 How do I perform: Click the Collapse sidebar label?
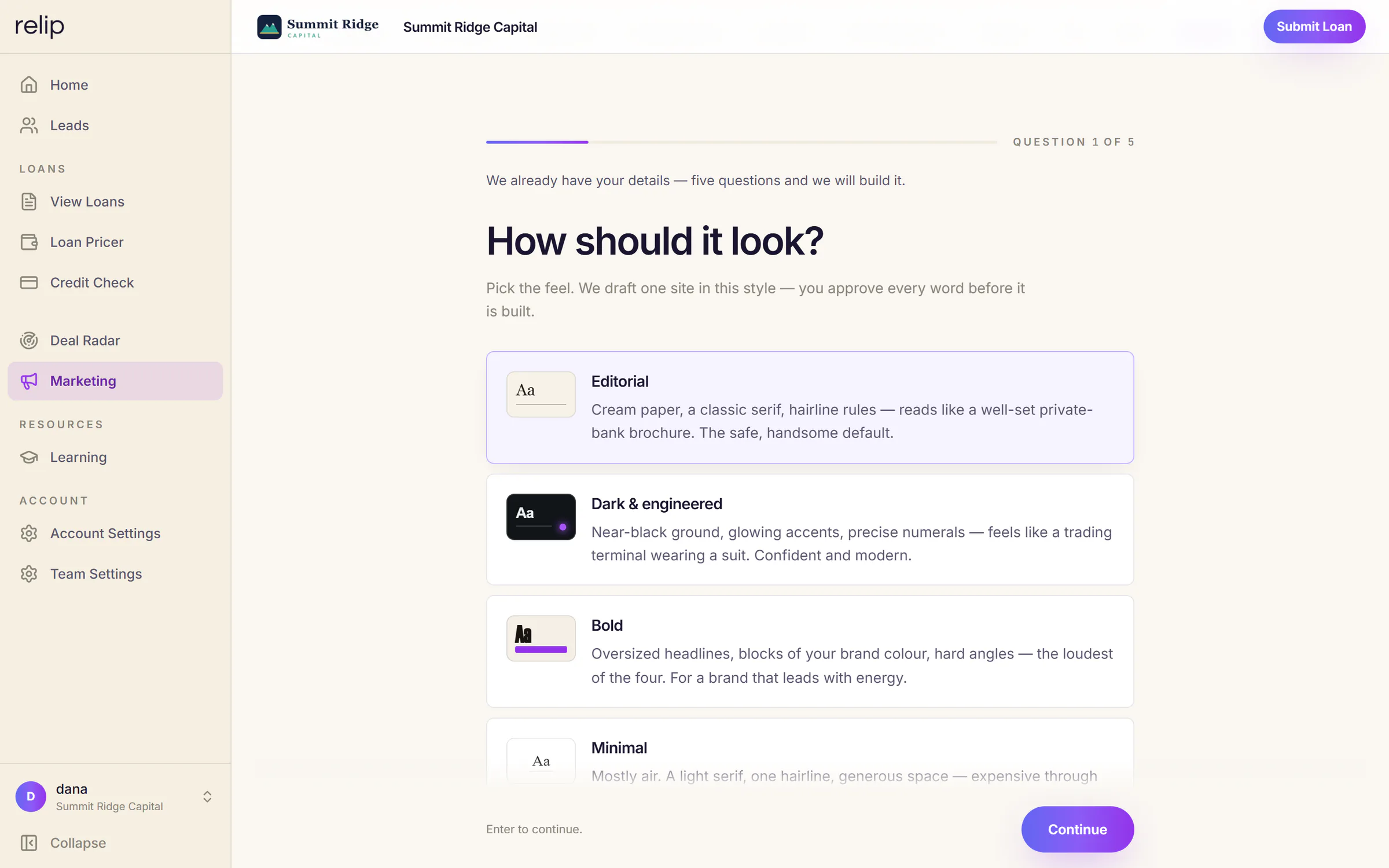[78, 843]
